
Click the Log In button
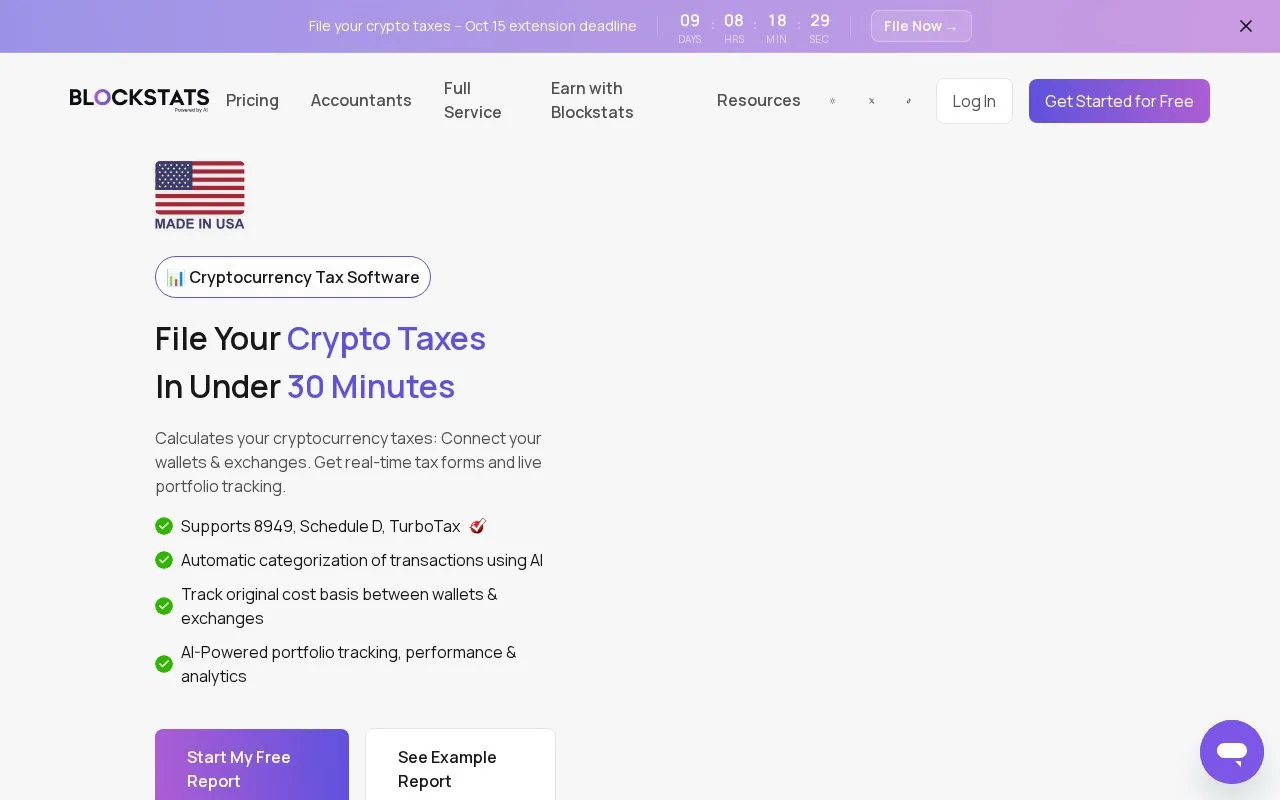click(x=974, y=101)
